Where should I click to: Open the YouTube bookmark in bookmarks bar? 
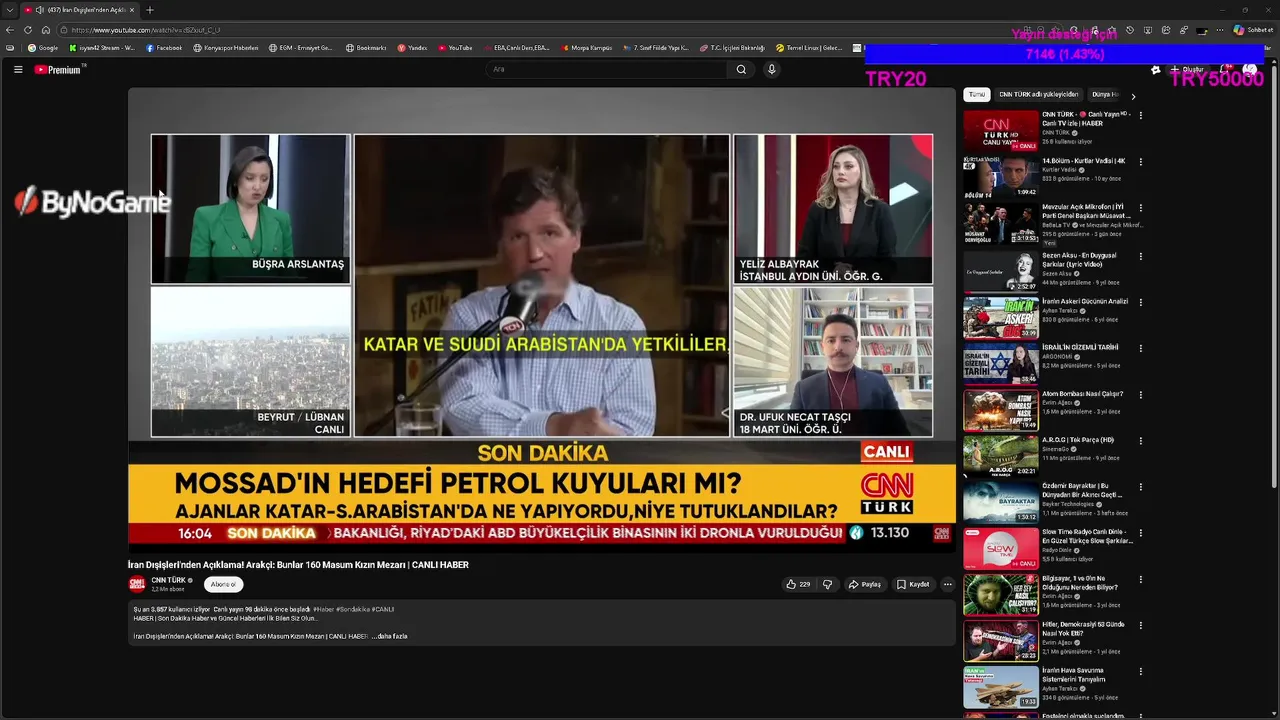[455, 48]
